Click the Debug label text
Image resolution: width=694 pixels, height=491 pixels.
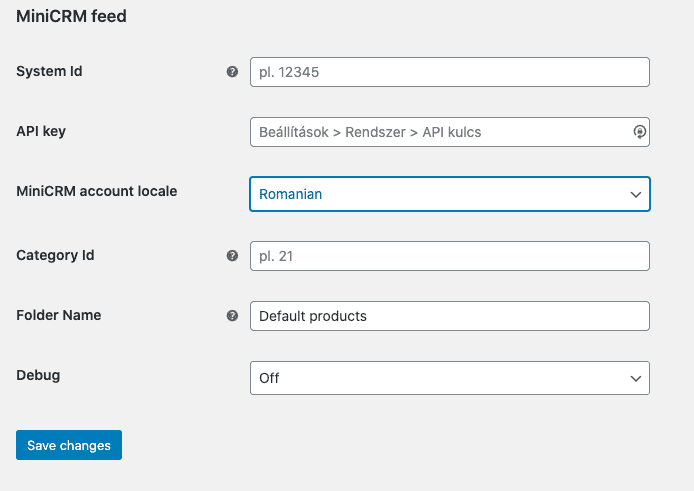(38, 375)
